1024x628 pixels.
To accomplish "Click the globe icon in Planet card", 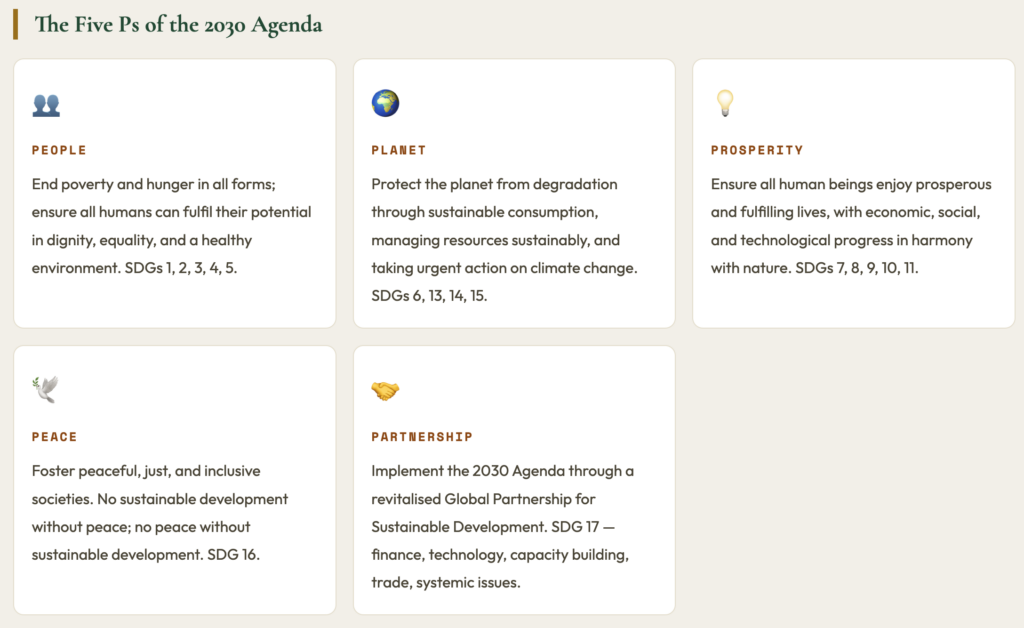I will point(385,103).
